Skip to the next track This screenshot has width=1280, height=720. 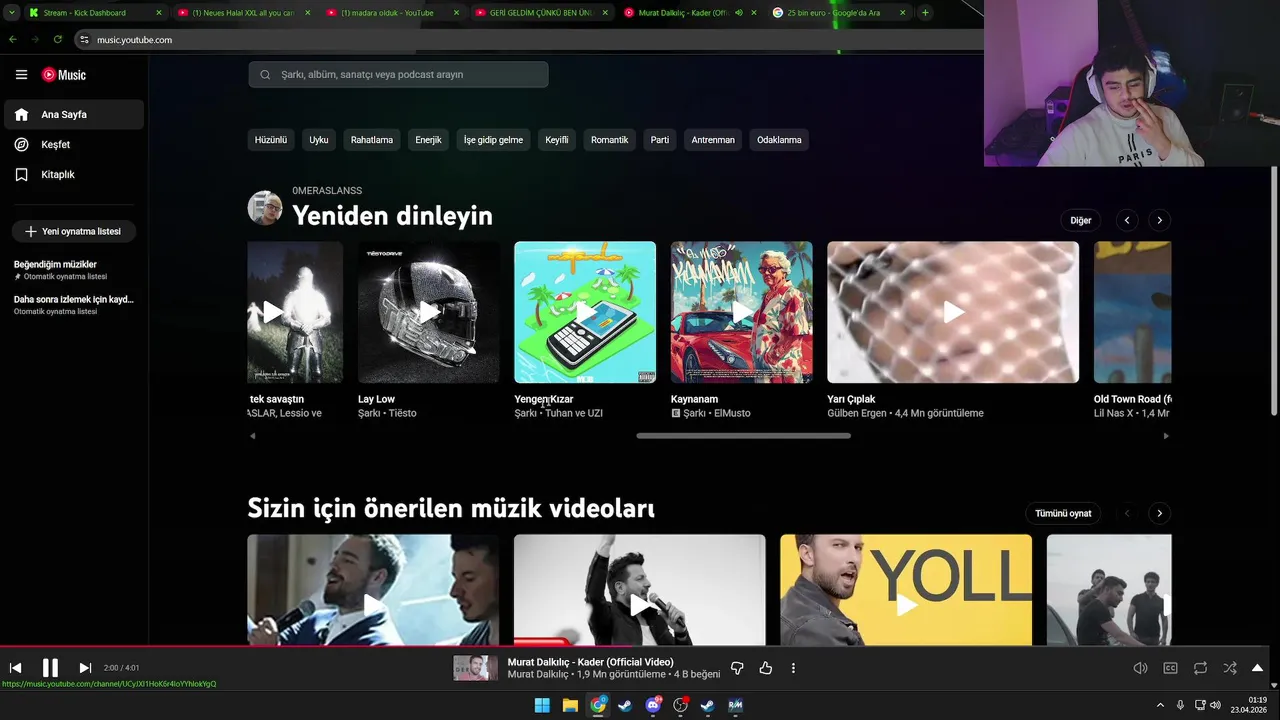[85, 668]
